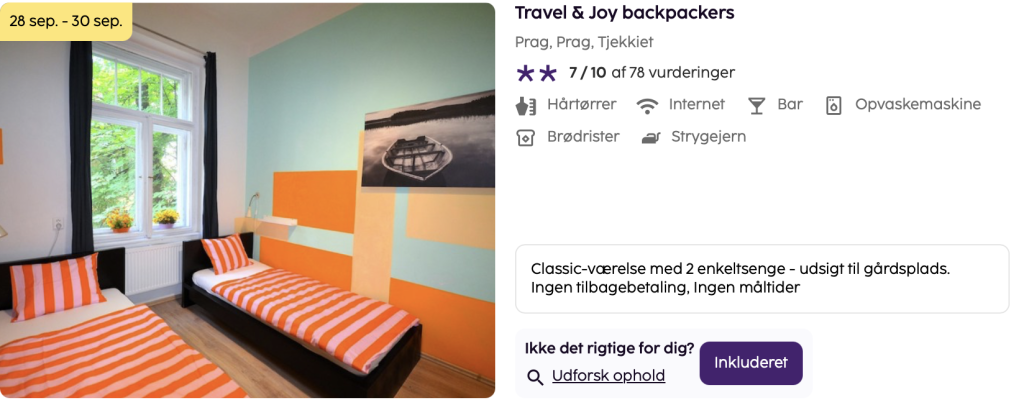Click the iron icon beside Strygejern
Viewport: 1024px width, 400px height.
coord(651,138)
